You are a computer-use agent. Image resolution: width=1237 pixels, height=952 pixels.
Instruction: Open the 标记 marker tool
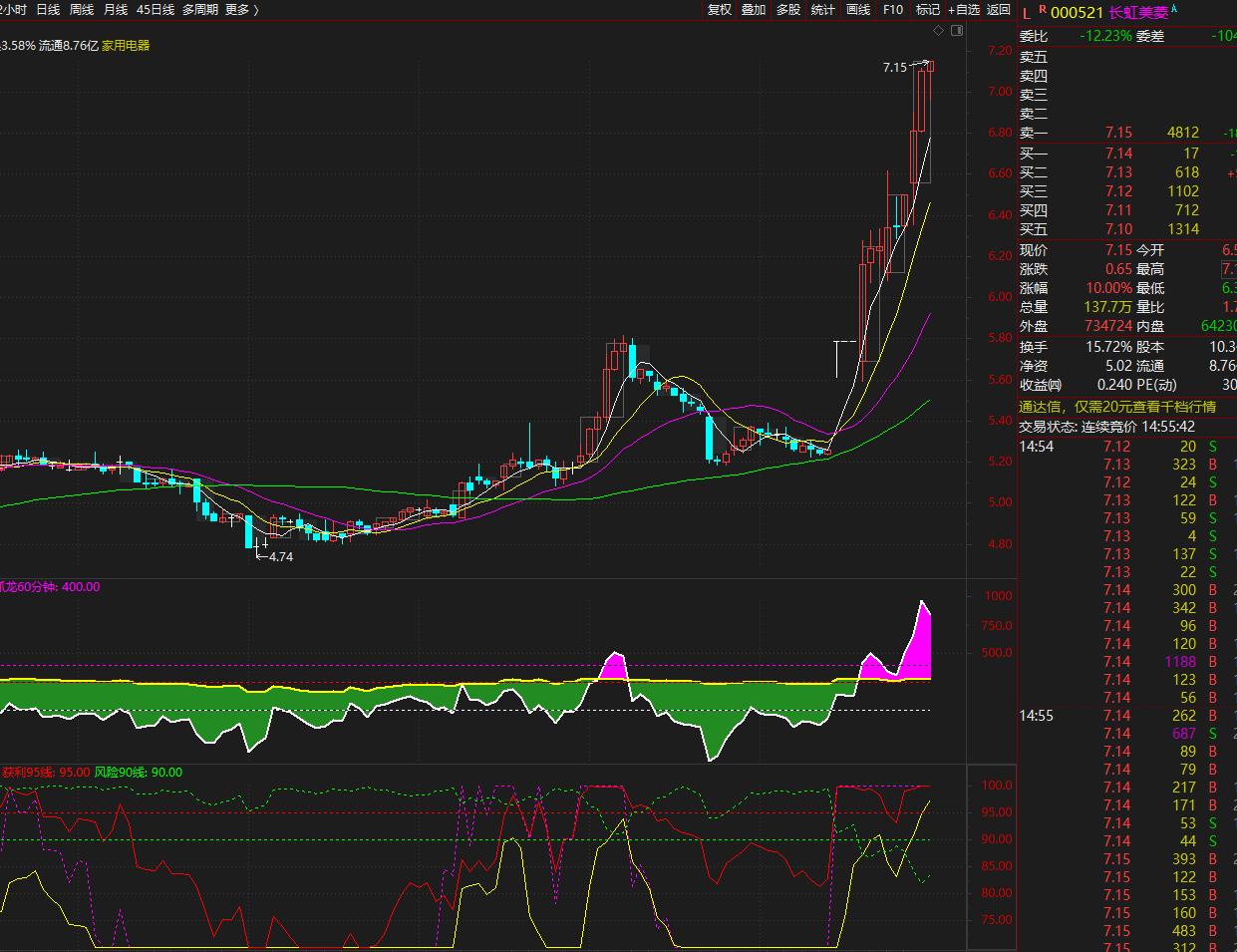pyautogui.click(x=927, y=10)
